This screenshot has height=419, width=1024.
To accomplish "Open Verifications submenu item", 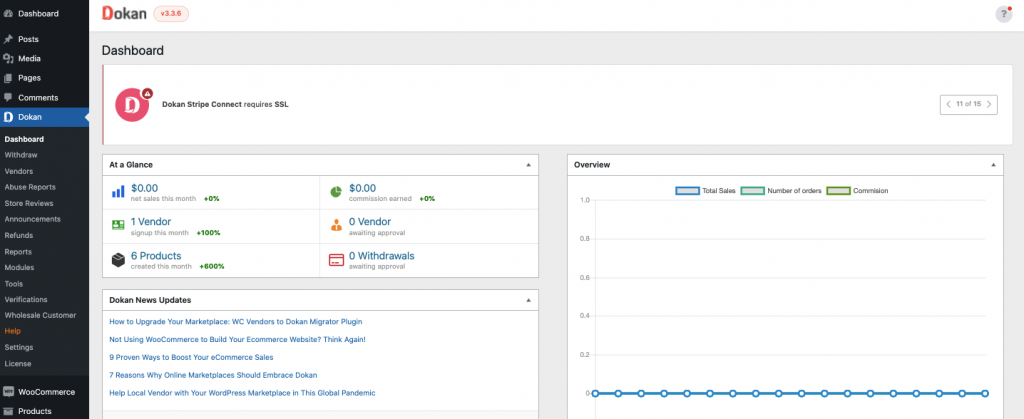I will coord(26,299).
